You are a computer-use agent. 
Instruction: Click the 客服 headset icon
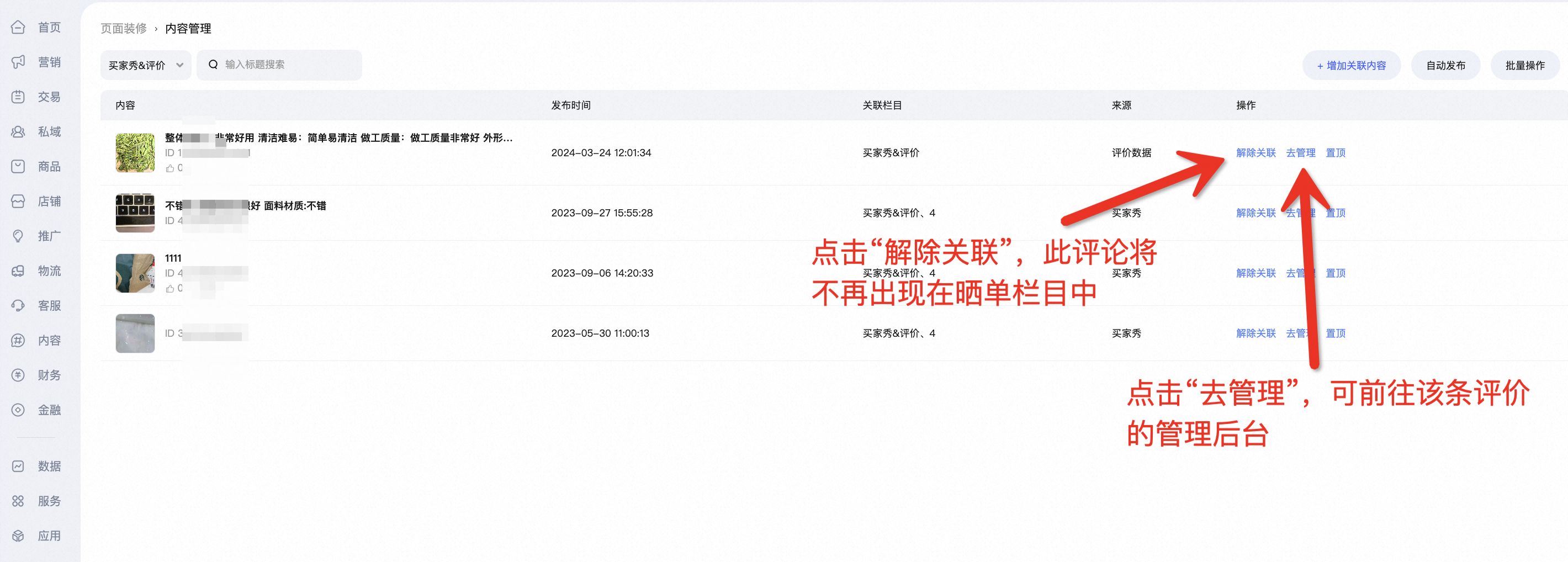pos(18,305)
